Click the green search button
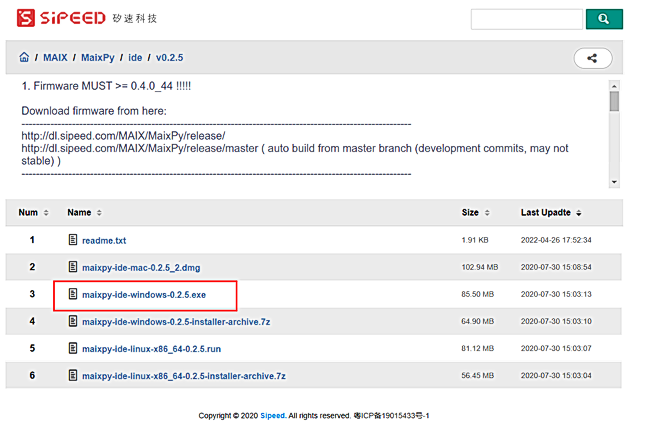 point(604,19)
